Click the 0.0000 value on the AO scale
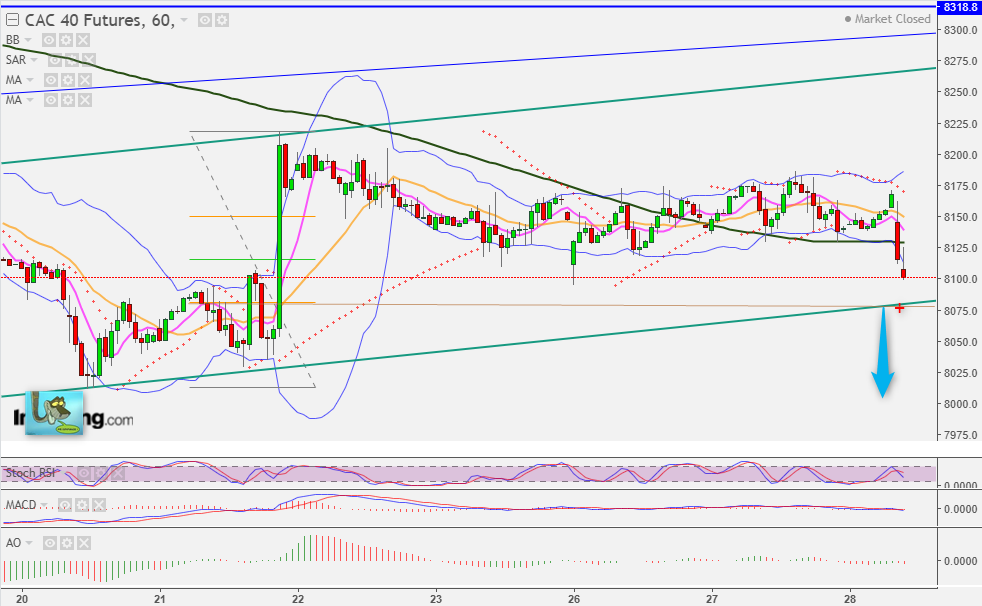 961,561
